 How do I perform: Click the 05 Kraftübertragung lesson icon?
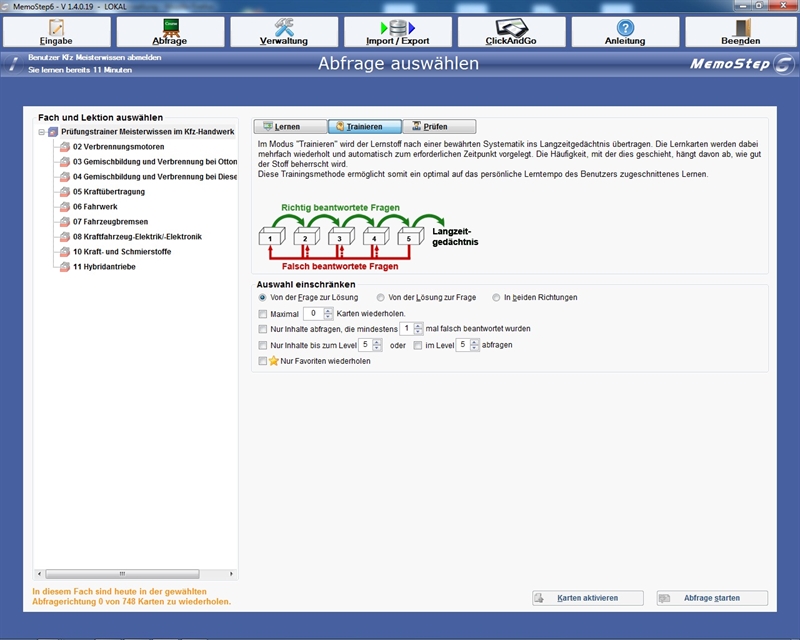(x=65, y=192)
